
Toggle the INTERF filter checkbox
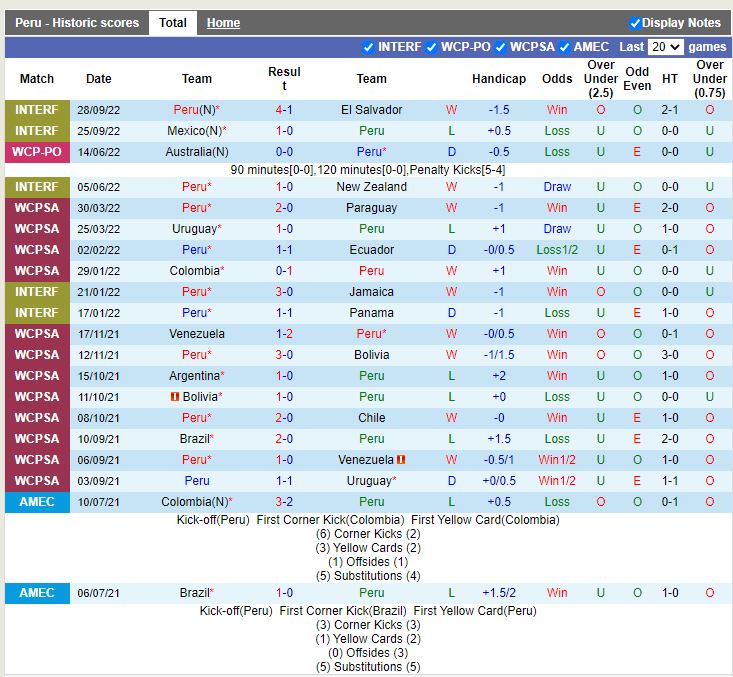click(x=368, y=47)
